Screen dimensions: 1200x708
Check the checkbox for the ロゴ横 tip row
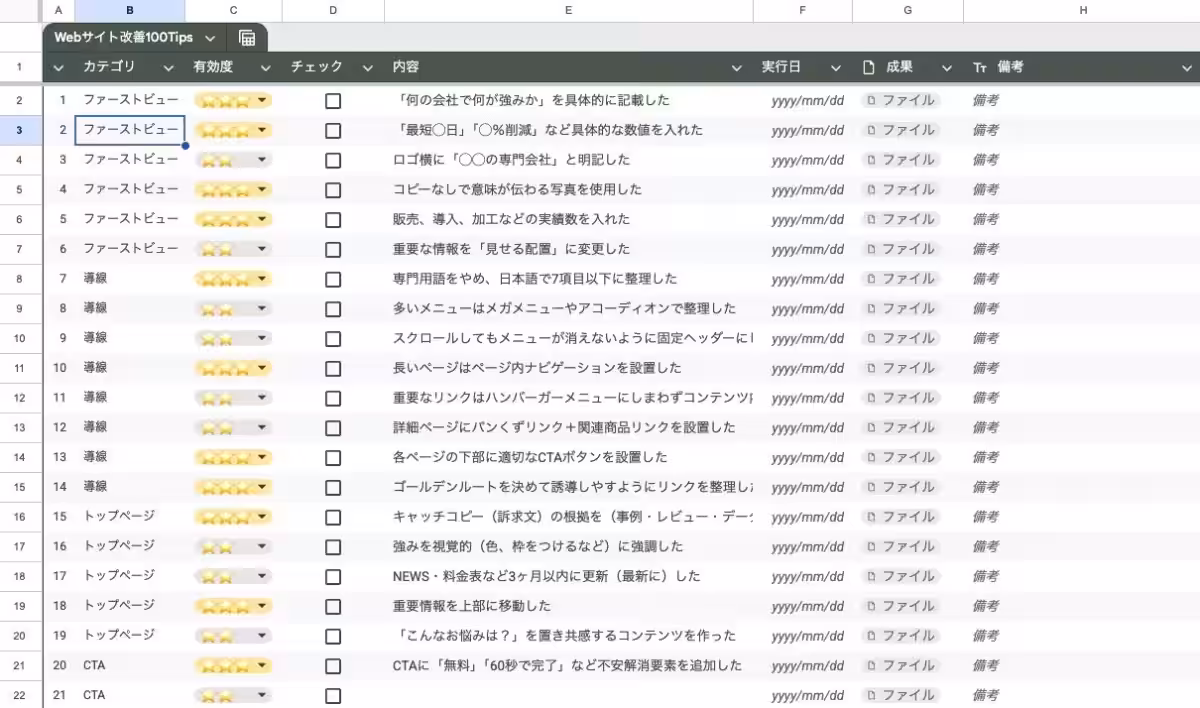(x=332, y=159)
